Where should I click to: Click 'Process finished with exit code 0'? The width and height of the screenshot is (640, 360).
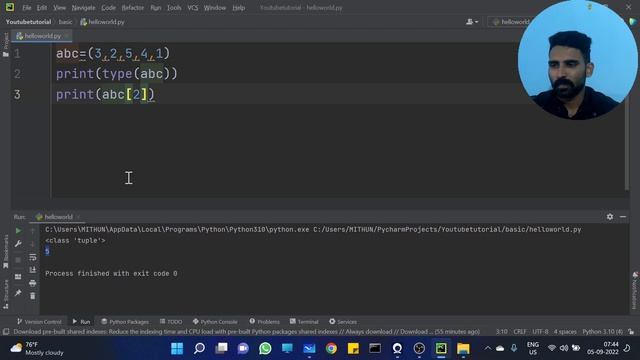coord(111,273)
